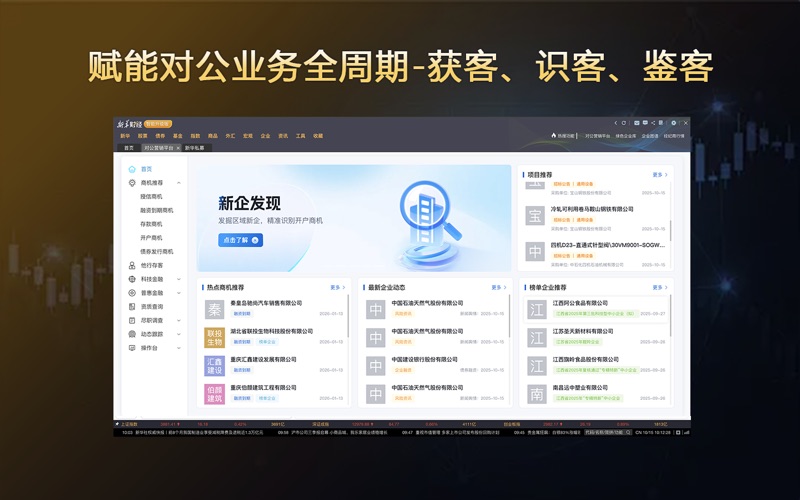The image size is (800, 500).
Task: Click the back arrow in title bar
Action: pos(615,123)
